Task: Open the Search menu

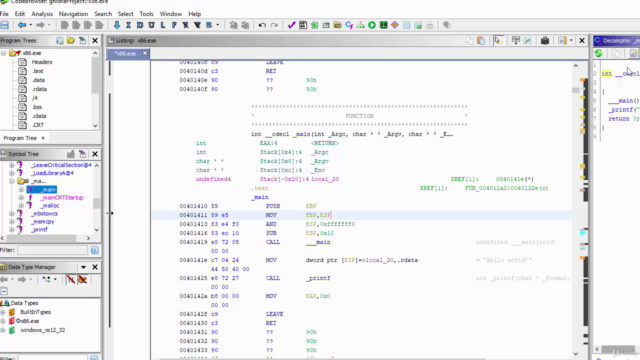Action: (103, 14)
